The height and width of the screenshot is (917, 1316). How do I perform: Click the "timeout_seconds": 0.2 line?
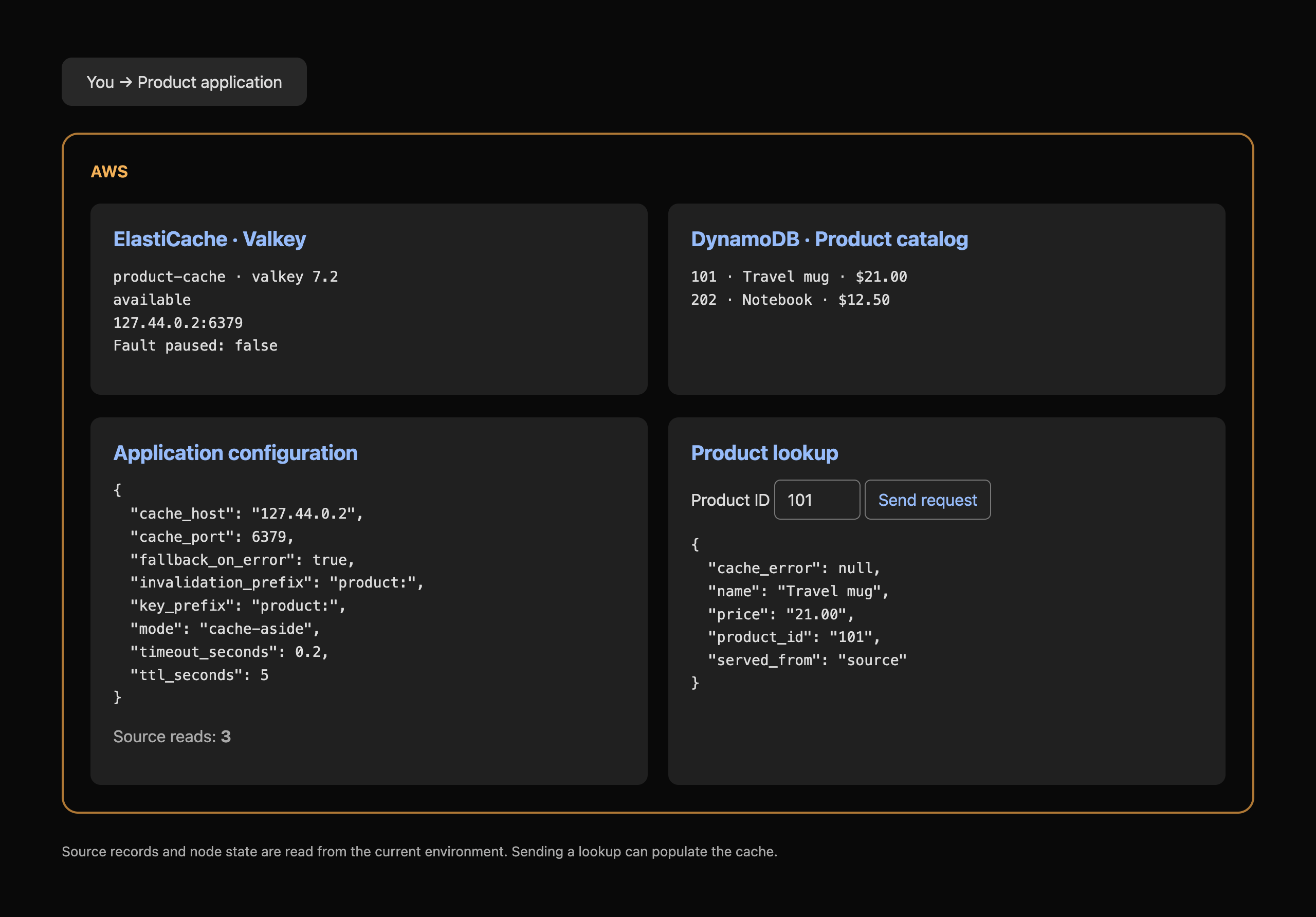coord(229,652)
